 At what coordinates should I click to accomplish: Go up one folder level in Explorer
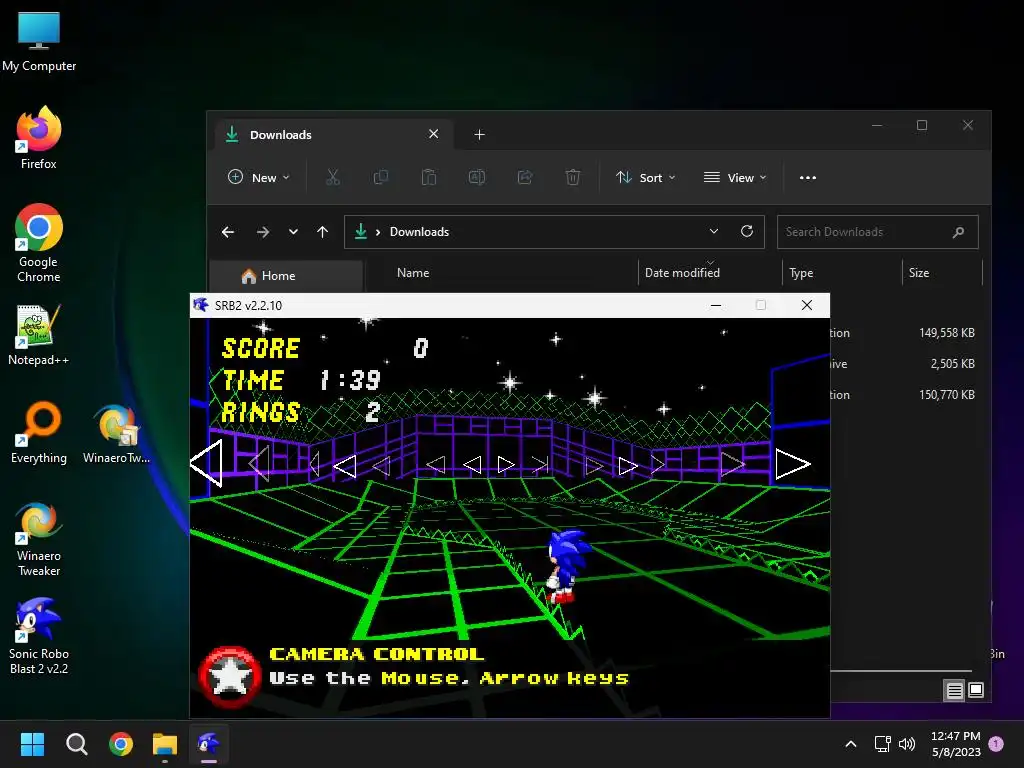pos(323,232)
